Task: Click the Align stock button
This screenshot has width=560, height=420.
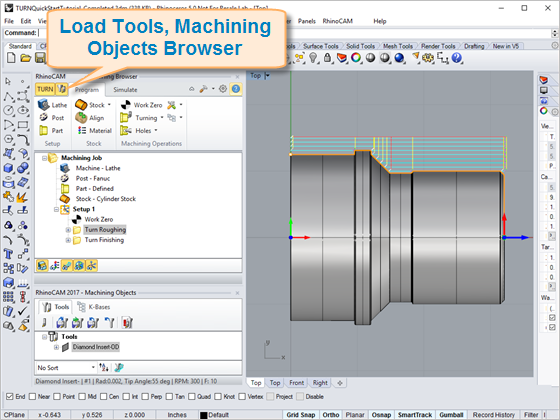Action: [90, 118]
